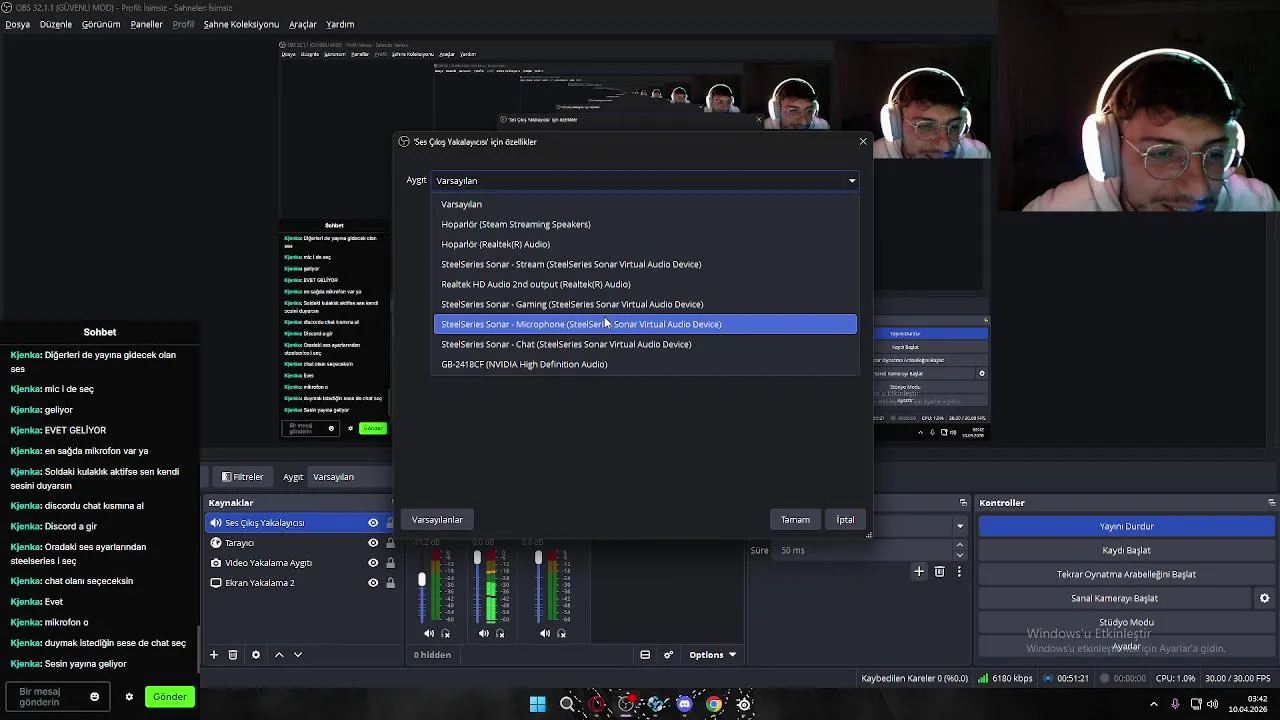Start recording with Kaydı Başlat

click(1126, 550)
